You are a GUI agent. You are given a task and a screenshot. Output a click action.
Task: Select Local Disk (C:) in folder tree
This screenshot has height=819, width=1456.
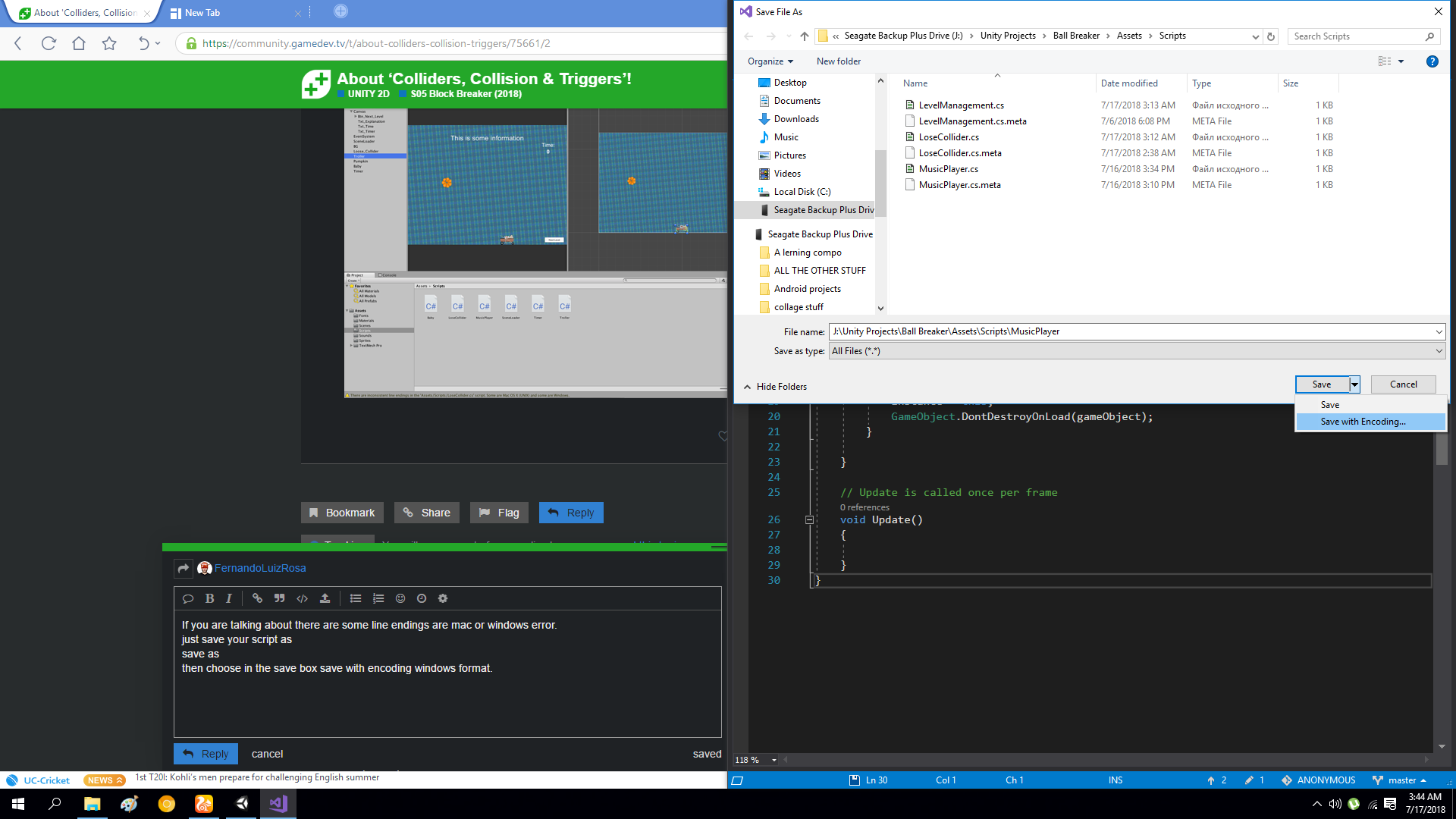click(802, 192)
